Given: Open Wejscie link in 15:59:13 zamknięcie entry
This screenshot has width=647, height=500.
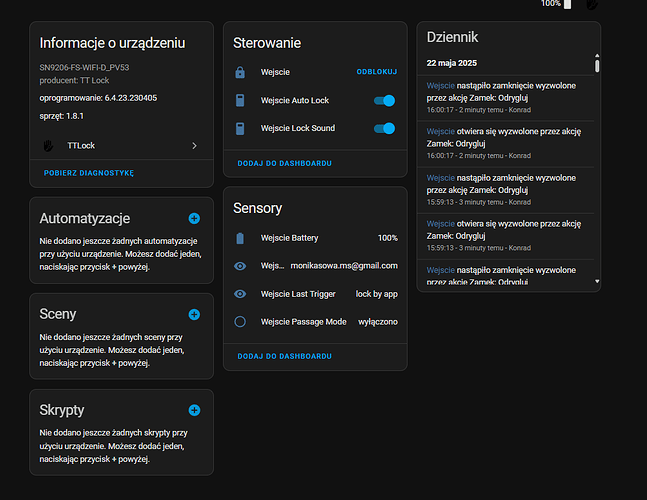Looking at the screenshot, I should 440,178.
